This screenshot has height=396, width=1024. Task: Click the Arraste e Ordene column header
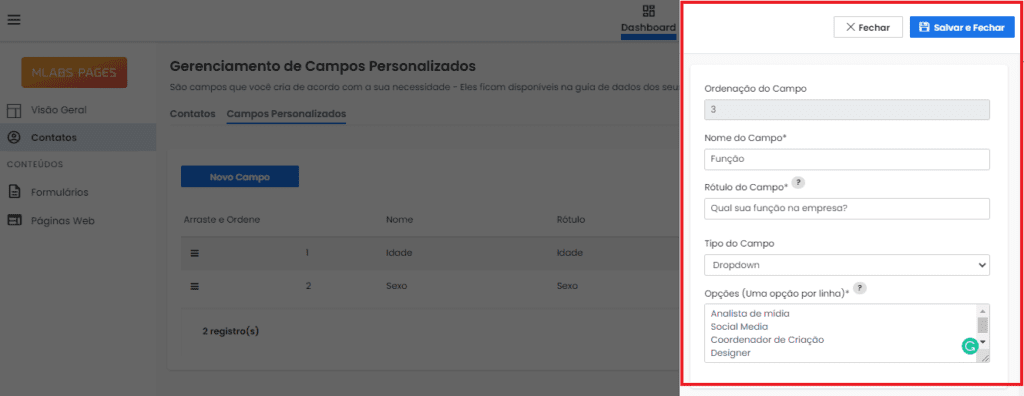[222, 219]
